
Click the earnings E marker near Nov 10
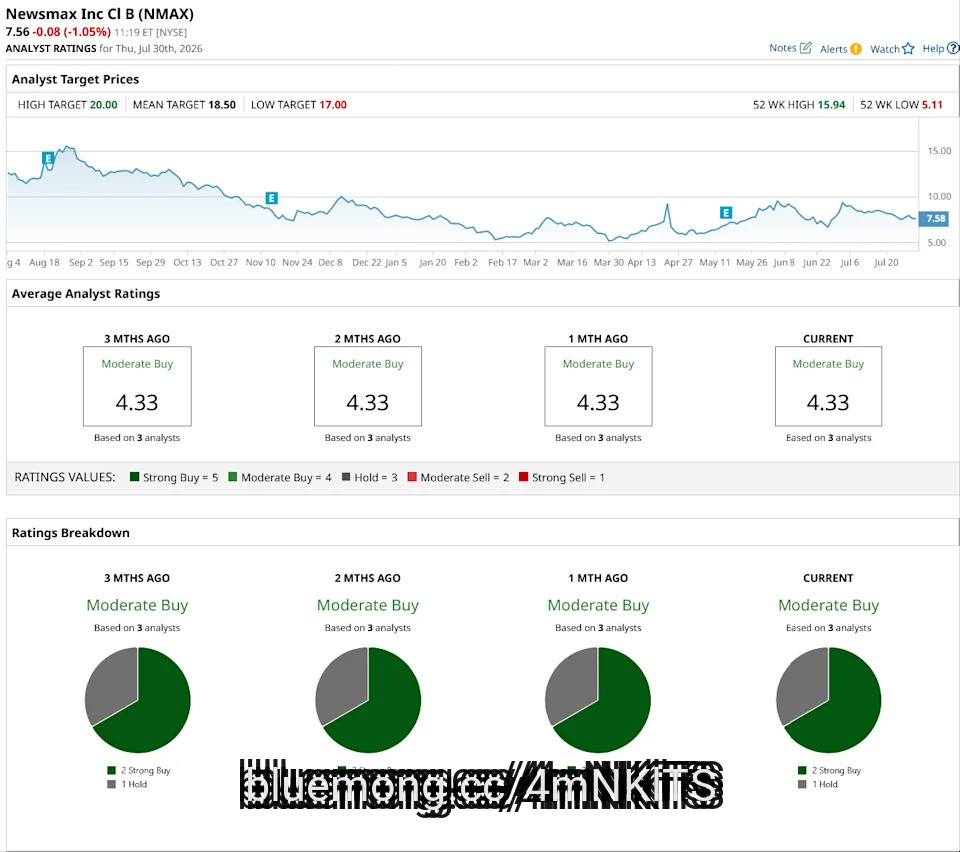point(271,198)
